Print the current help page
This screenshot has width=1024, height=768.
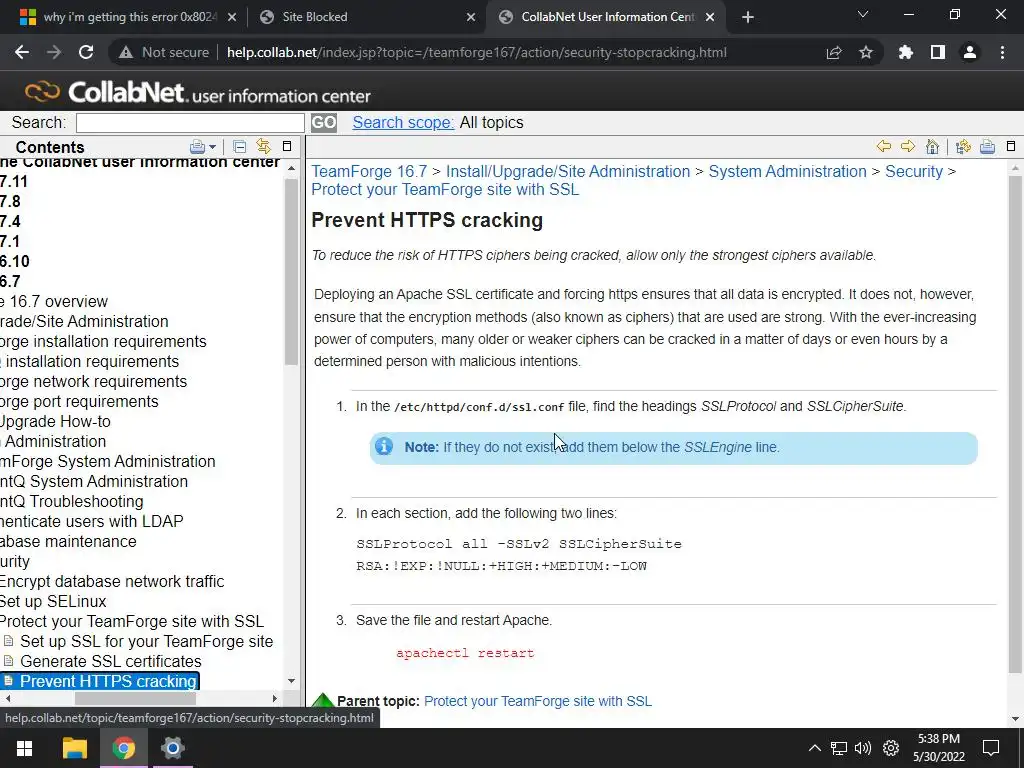pyautogui.click(x=987, y=146)
